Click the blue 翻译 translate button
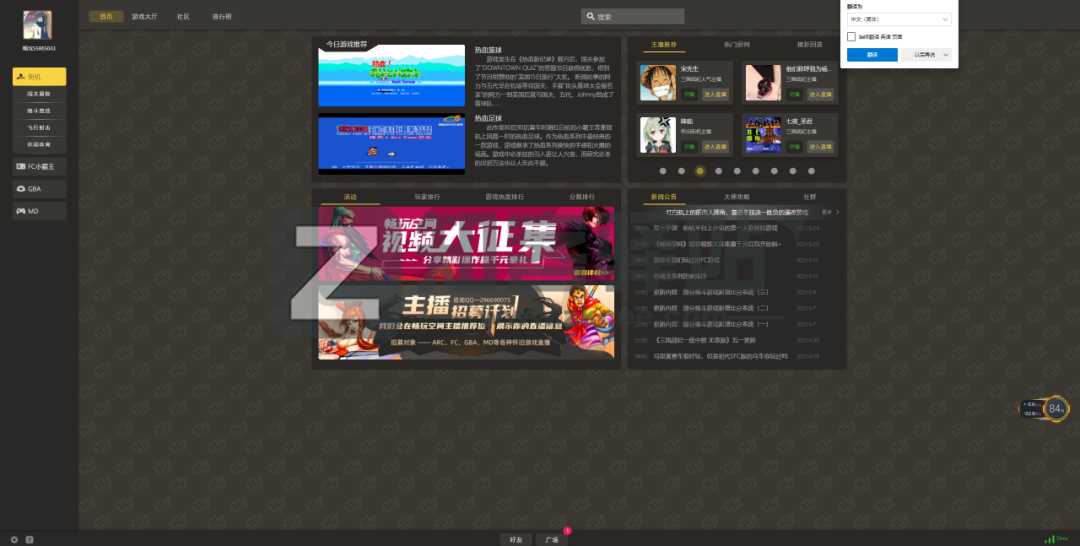Screen dimensions: 1080x546 pyautogui.click(x=872, y=54)
